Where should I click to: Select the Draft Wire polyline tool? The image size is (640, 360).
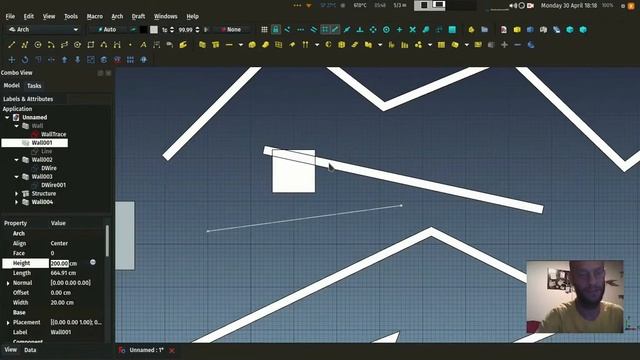pyautogui.click(x=24, y=45)
